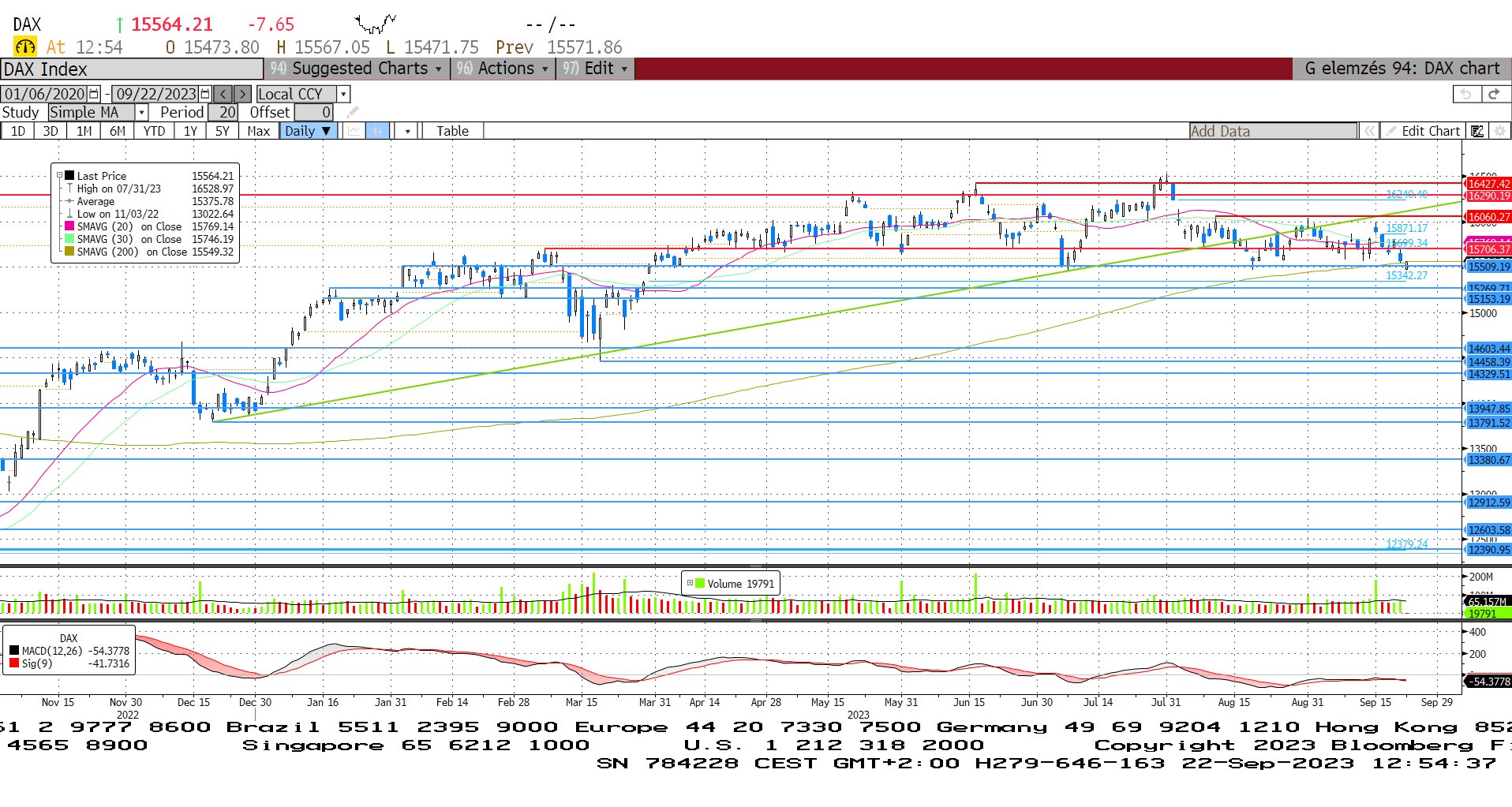Click the Offset input field
Image resolution: width=1512 pixels, height=807 pixels.
coord(314,112)
